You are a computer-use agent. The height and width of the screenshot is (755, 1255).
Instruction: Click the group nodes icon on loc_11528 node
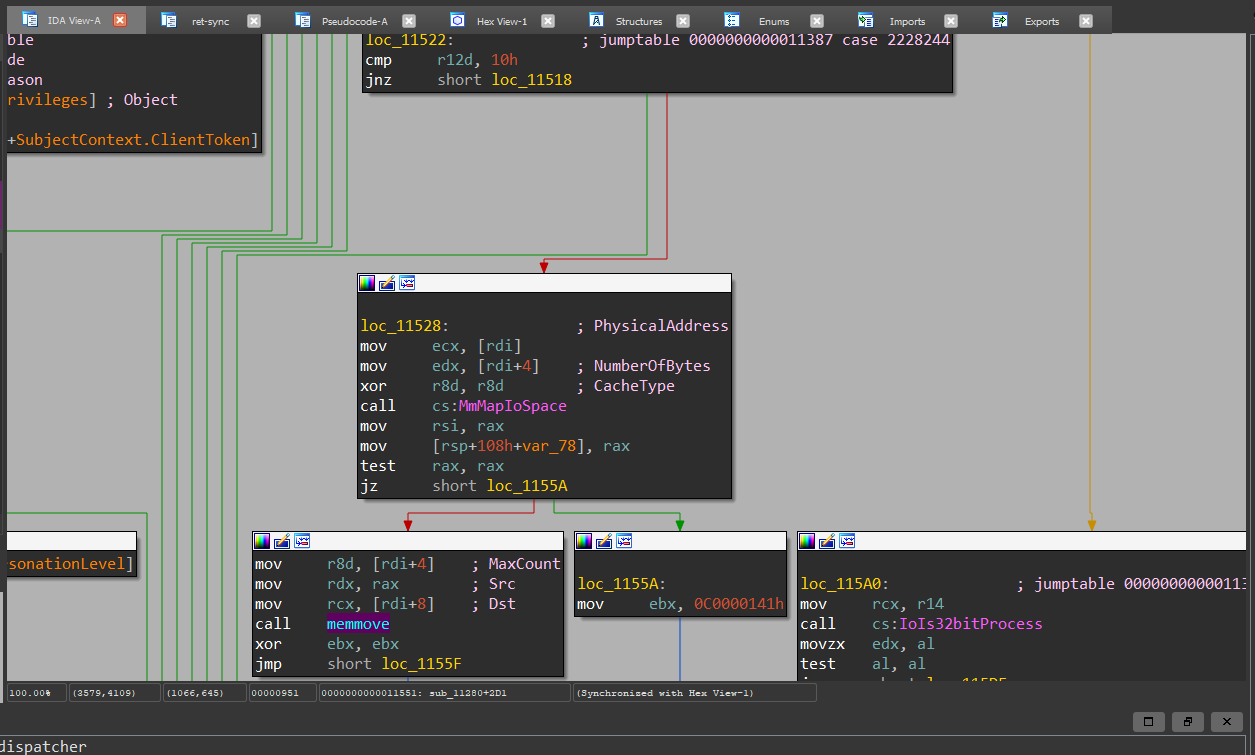407,284
